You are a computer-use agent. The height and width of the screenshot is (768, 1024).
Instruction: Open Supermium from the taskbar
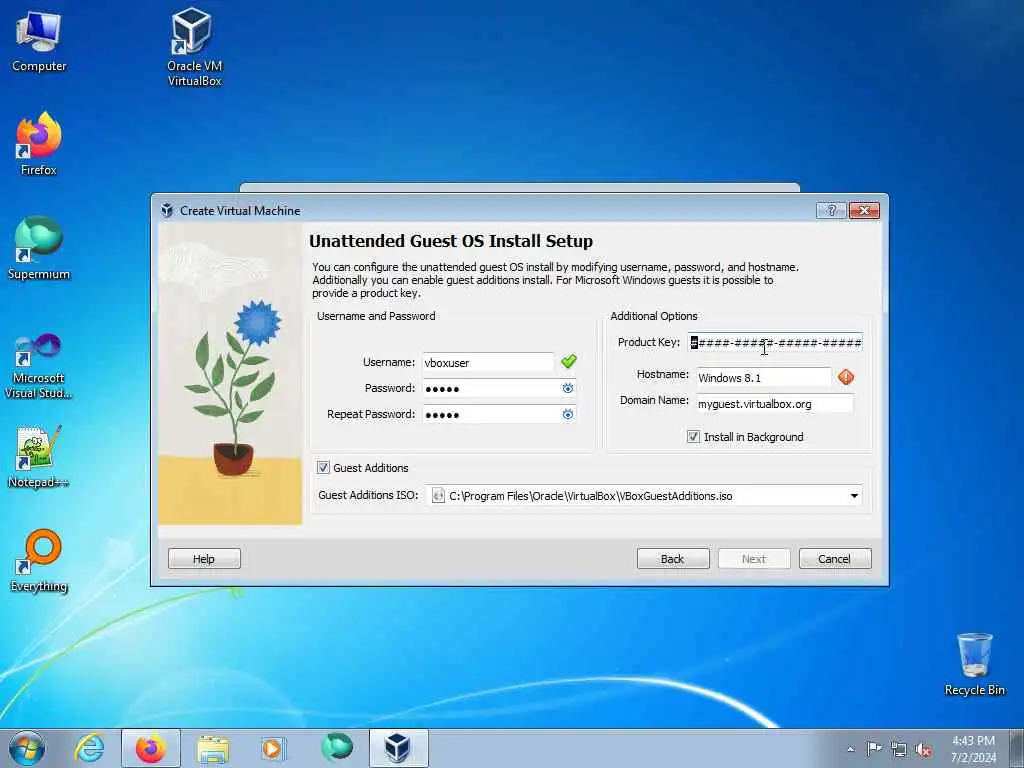coord(337,747)
